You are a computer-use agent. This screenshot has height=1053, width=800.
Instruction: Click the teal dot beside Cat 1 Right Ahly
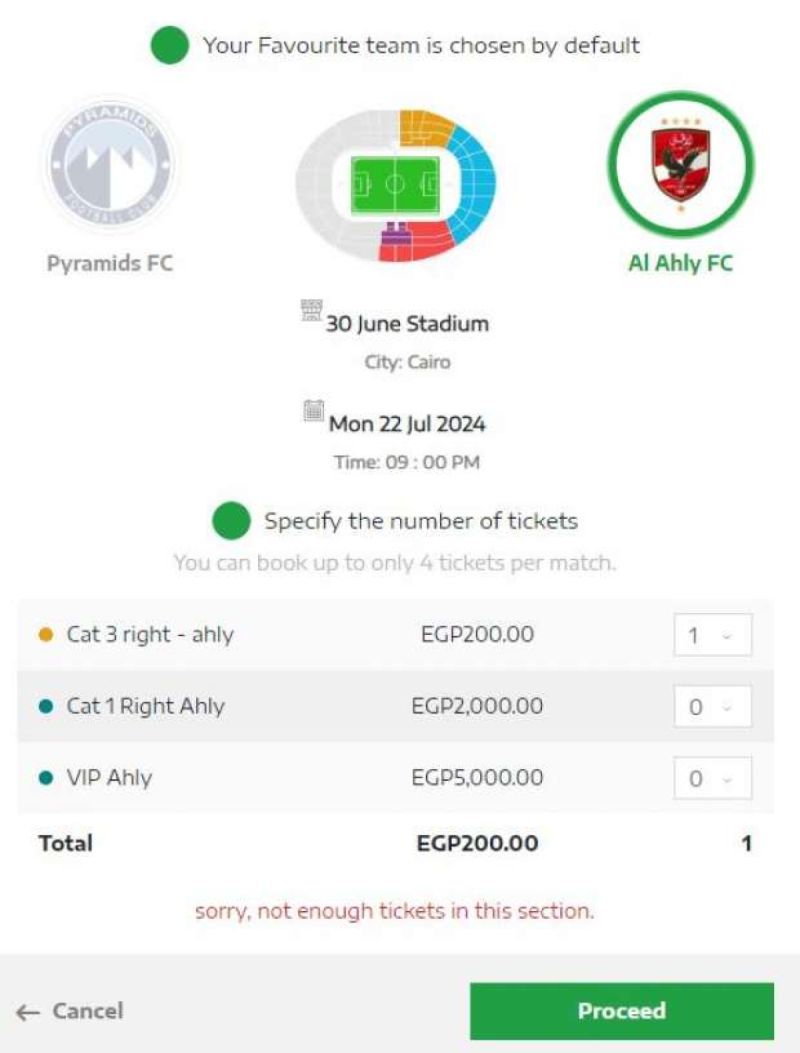[x=45, y=707]
